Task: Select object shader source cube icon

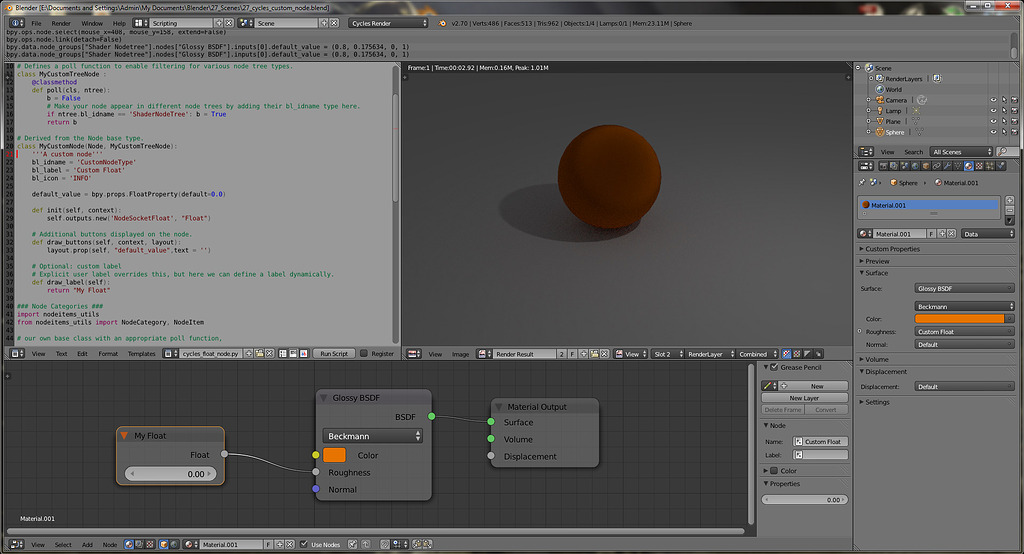Action: coord(164,544)
